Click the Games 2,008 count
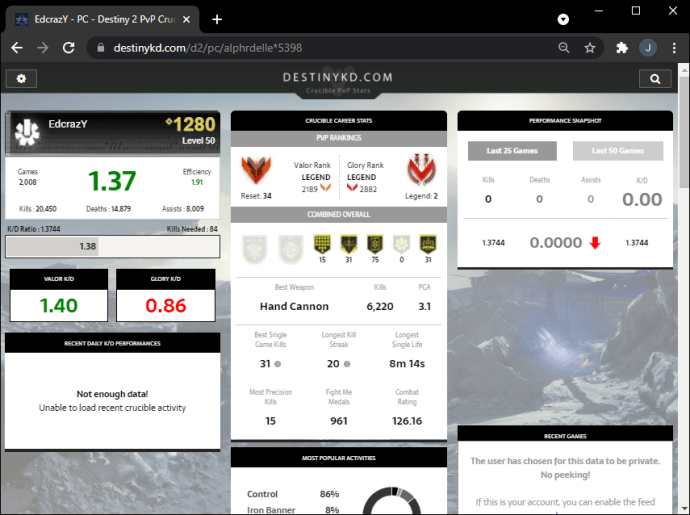690x515 pixels. 28,182
